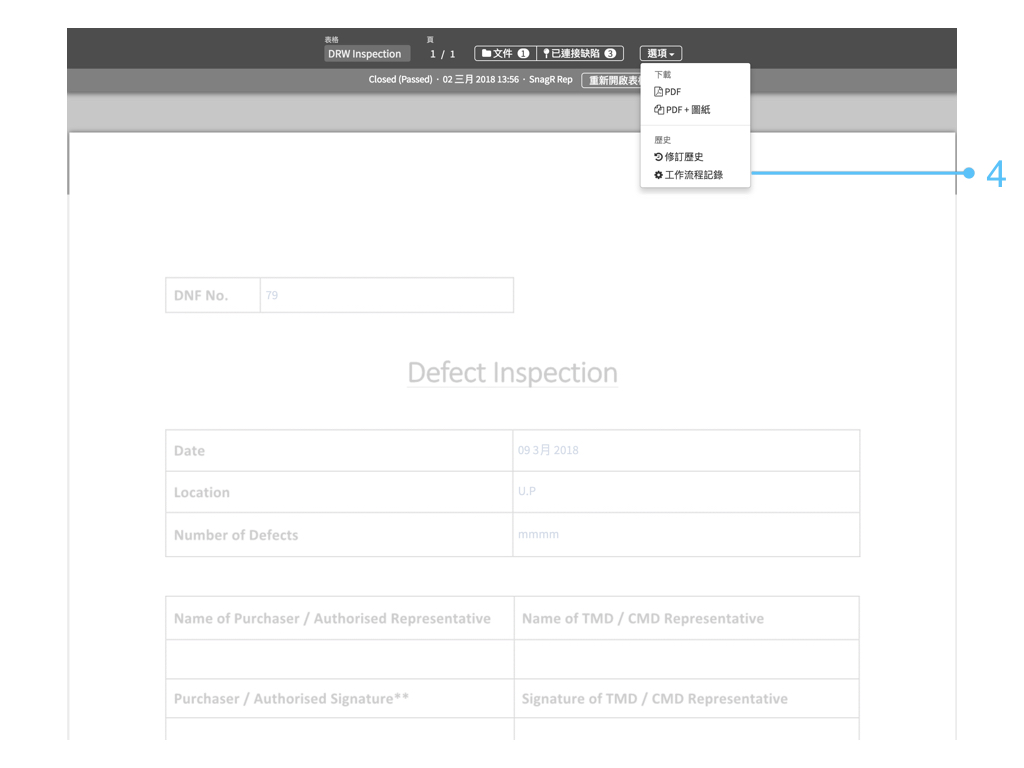The width and height of the screenshot is (1024, 768).
Task: Open 已連接缺陷 linked defects
Action: pos(580,54)
